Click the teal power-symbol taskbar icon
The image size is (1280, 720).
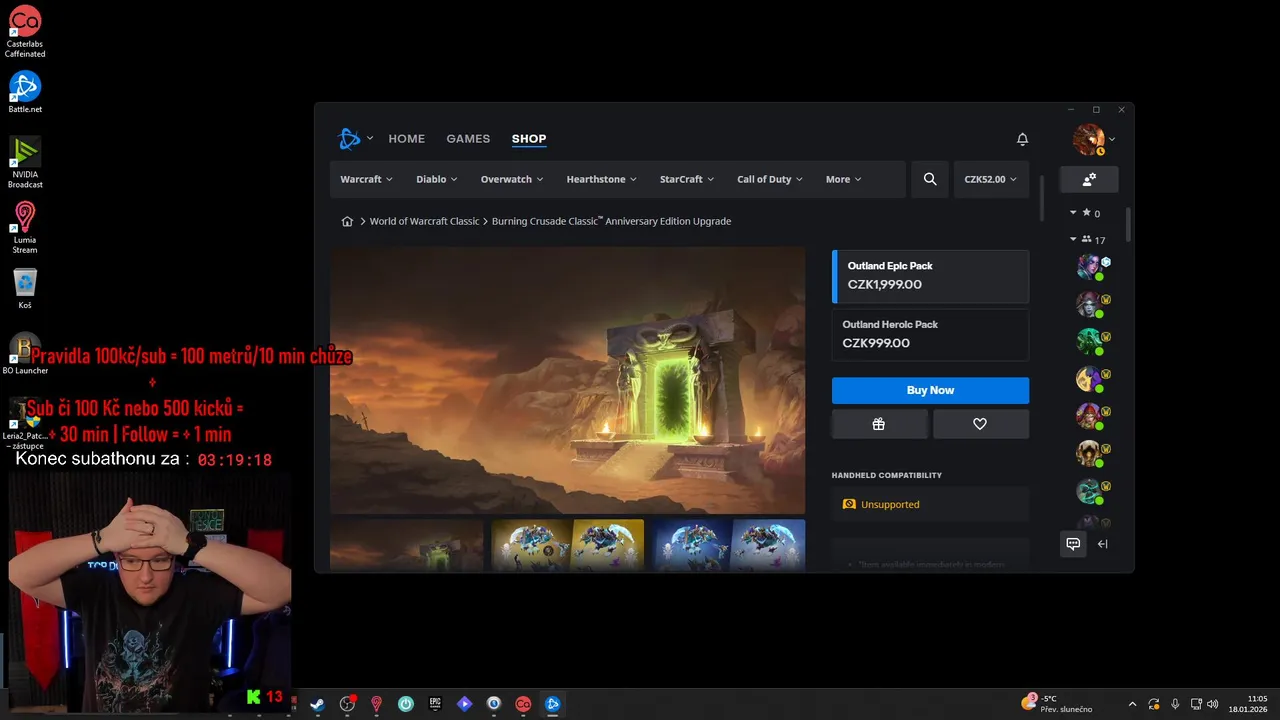click(x=405, y=704)
